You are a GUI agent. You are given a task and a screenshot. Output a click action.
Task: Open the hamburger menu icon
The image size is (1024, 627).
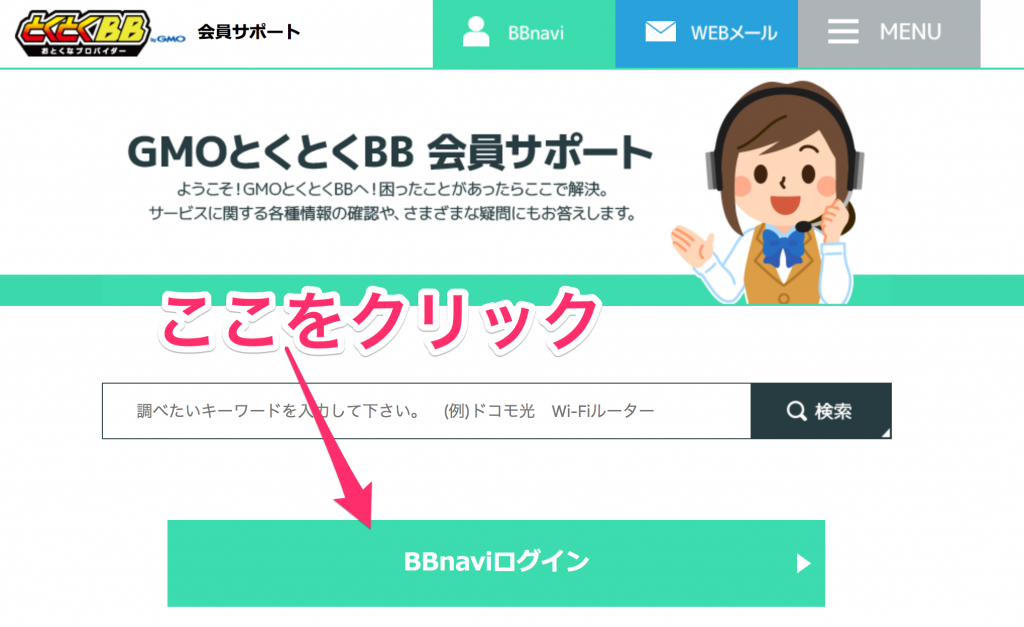click(x=843, y=31)
